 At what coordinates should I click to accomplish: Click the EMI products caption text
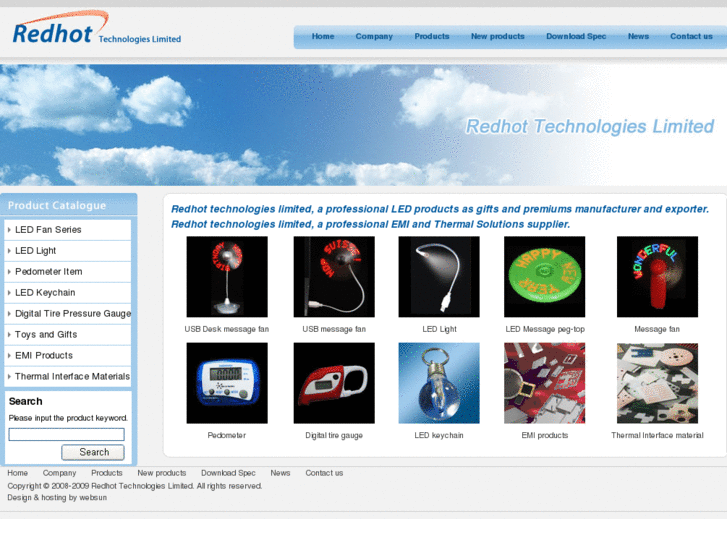[x=545, y=435]
